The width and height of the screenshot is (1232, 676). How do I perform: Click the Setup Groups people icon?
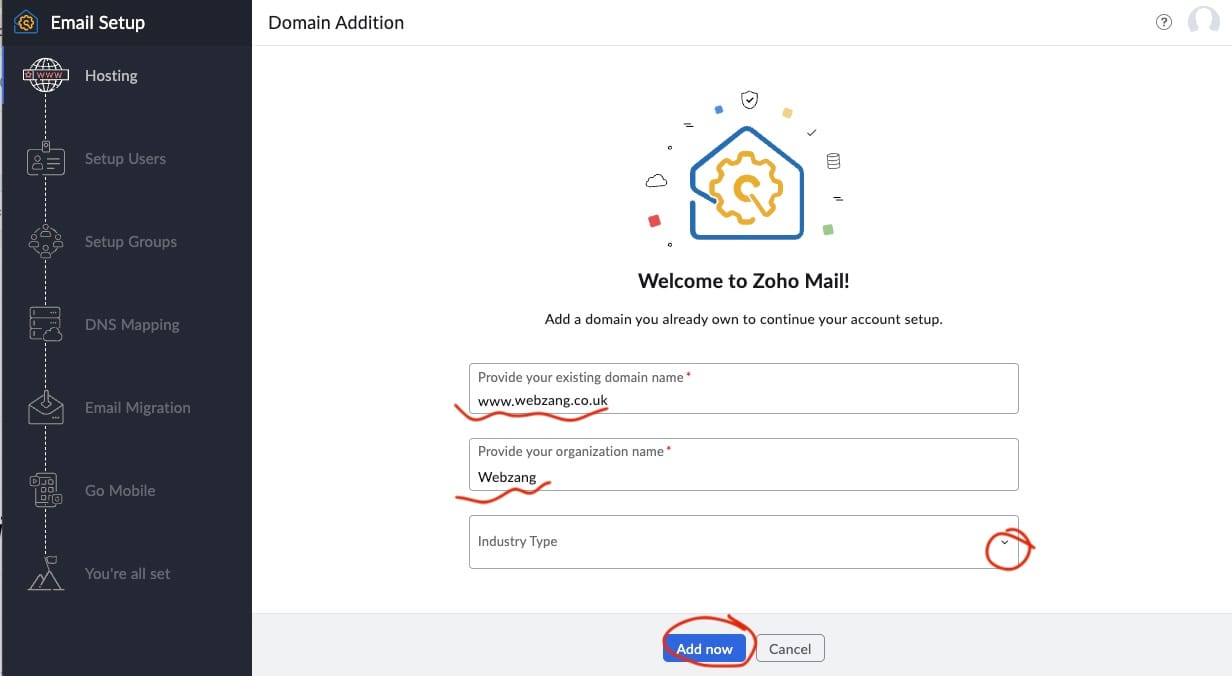coord(46,242)
